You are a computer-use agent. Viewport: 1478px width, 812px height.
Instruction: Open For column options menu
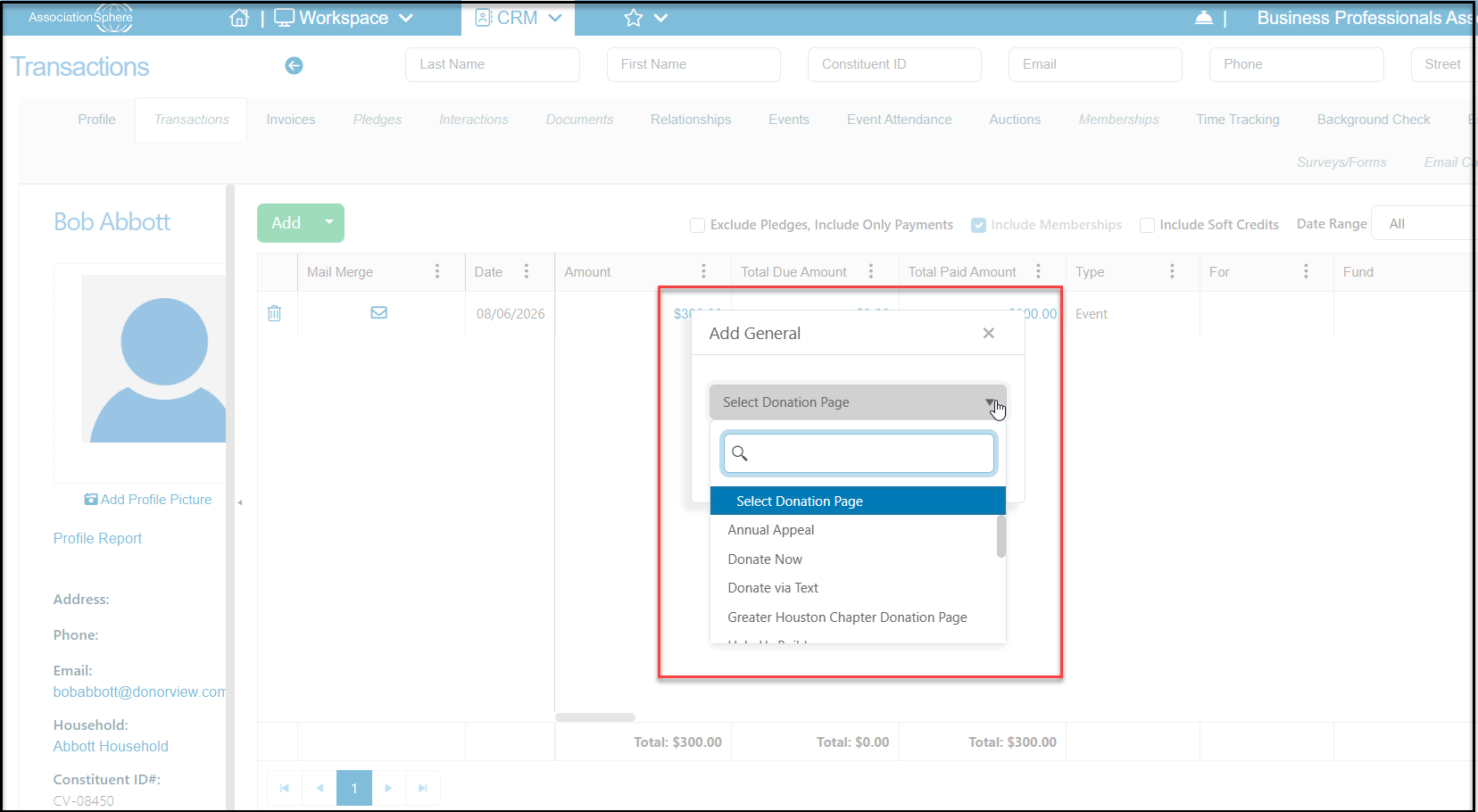[x=1306, y=271]
